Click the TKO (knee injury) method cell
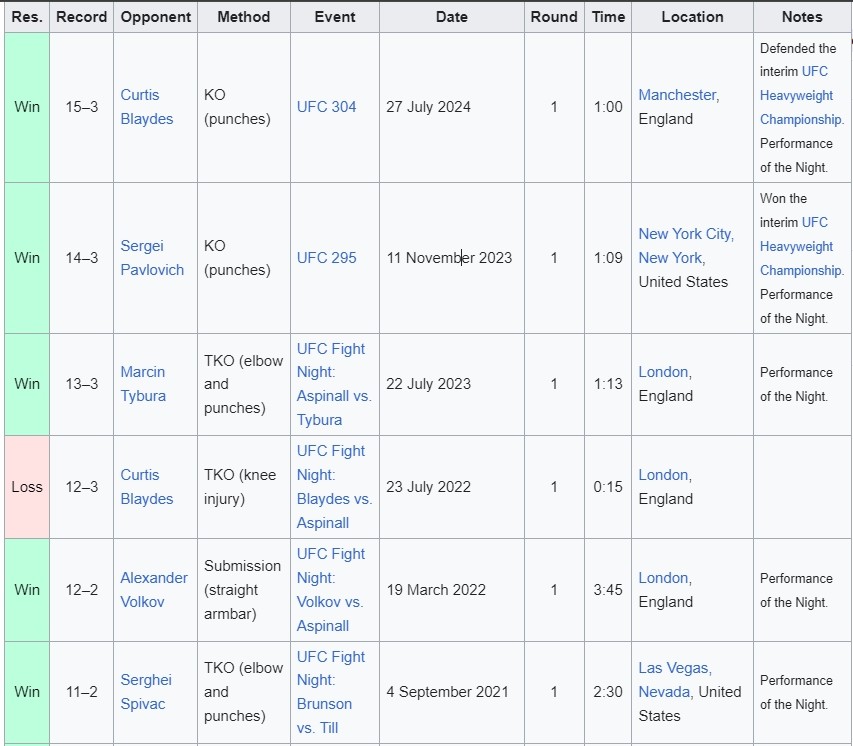 click(x=244, y=487)
